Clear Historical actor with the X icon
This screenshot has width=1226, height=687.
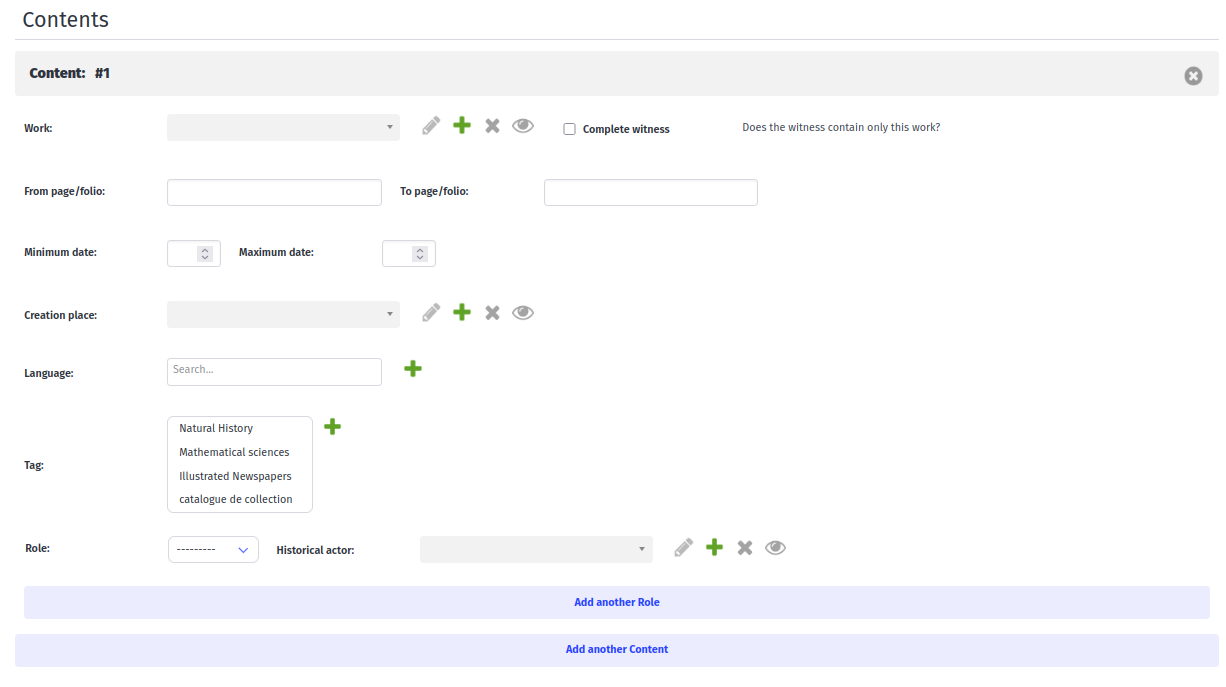(x=744, y=547)
